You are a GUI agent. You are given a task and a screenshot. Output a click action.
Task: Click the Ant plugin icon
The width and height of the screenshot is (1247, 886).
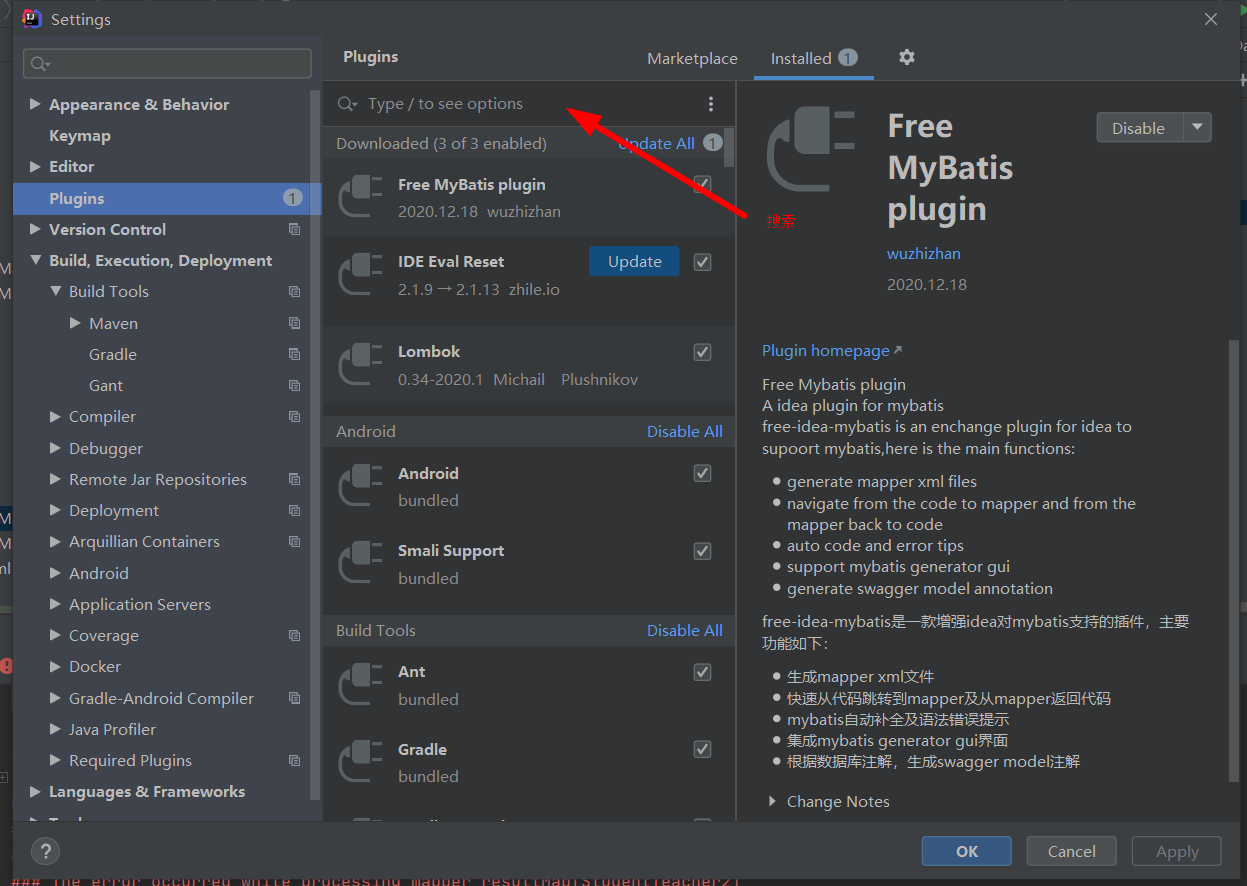[361, 684]
